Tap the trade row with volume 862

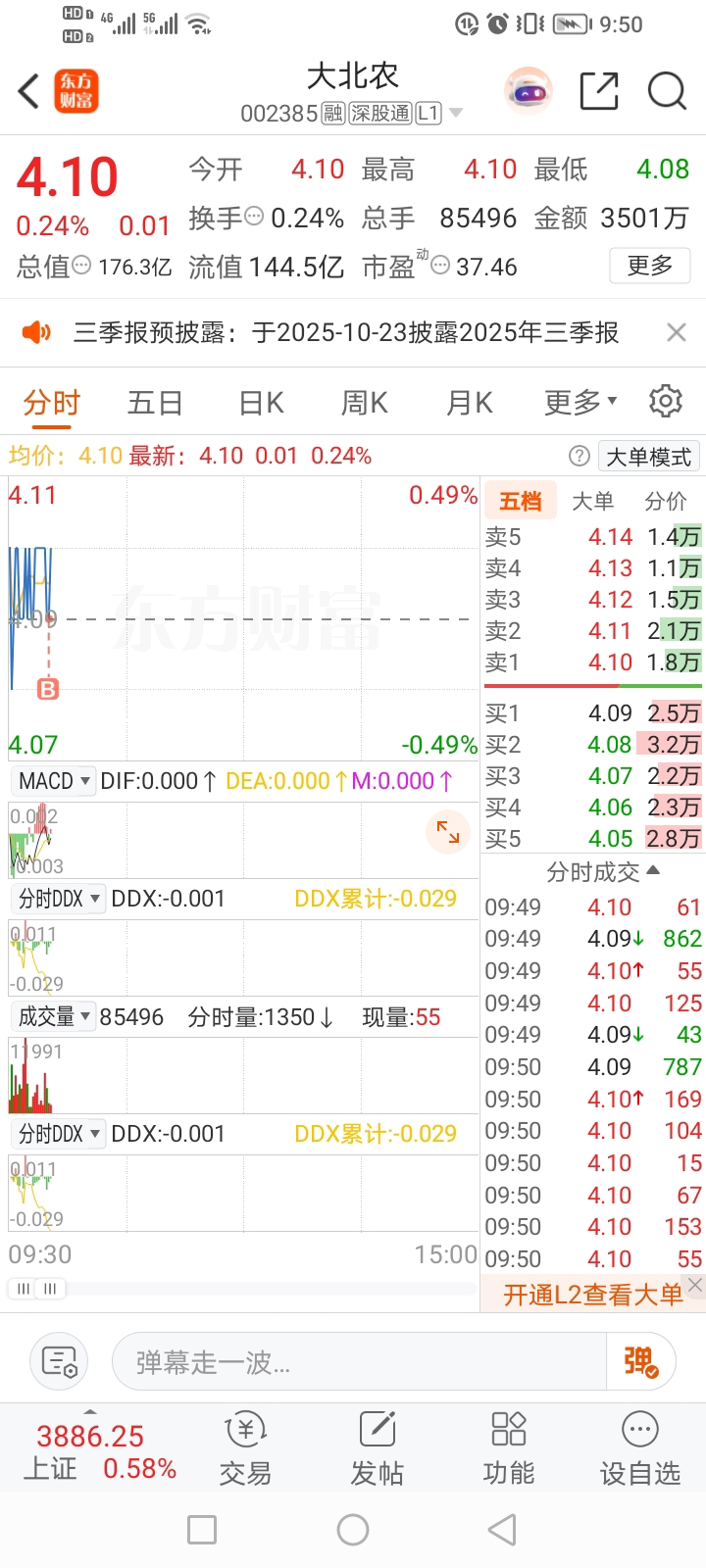tap(593, 939)
